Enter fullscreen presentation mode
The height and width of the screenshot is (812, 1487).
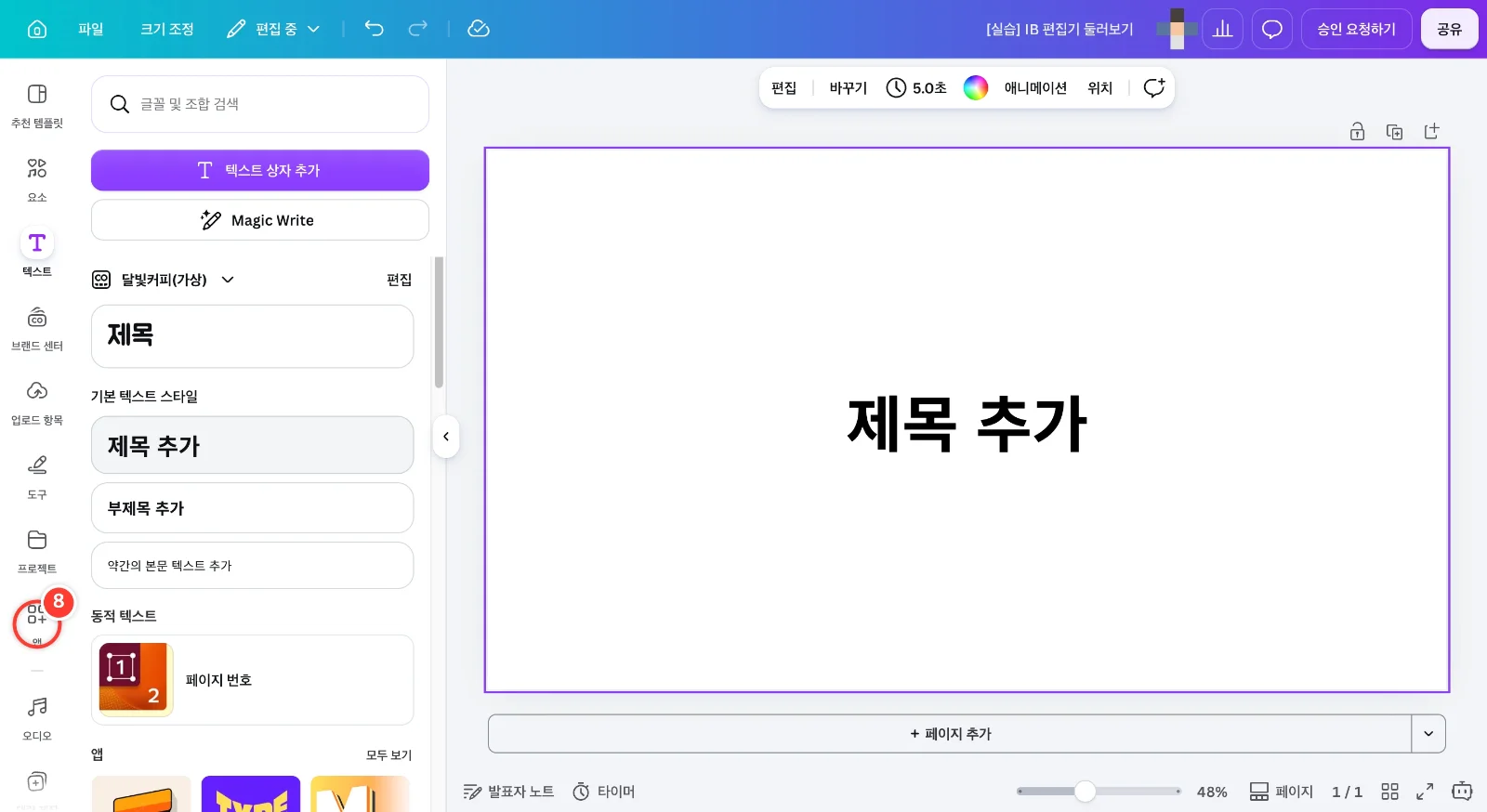[x=1425, y=792]
